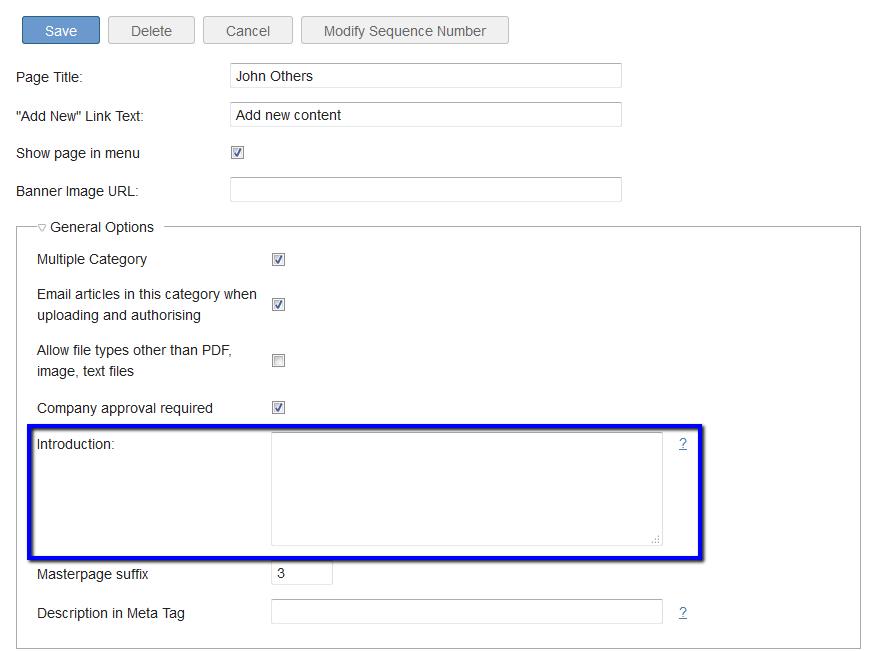Click the Banner Image URL field
Screen dimensions: 869x651
(x=426, y=190)
